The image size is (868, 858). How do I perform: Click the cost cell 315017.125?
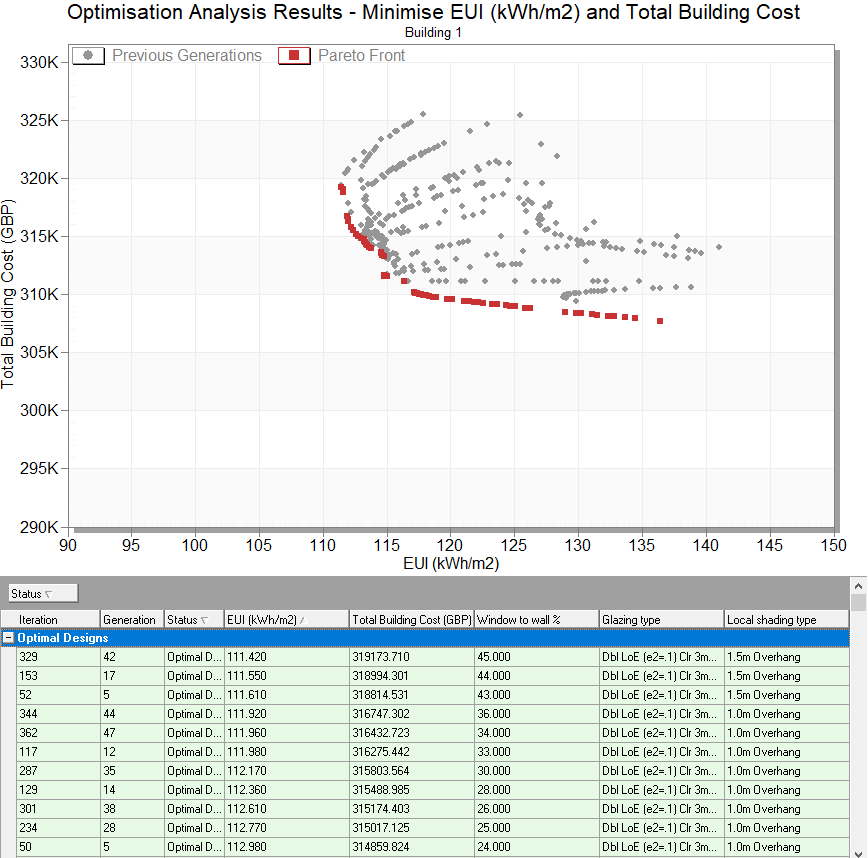pyautogui.click(x=411, y=828)
